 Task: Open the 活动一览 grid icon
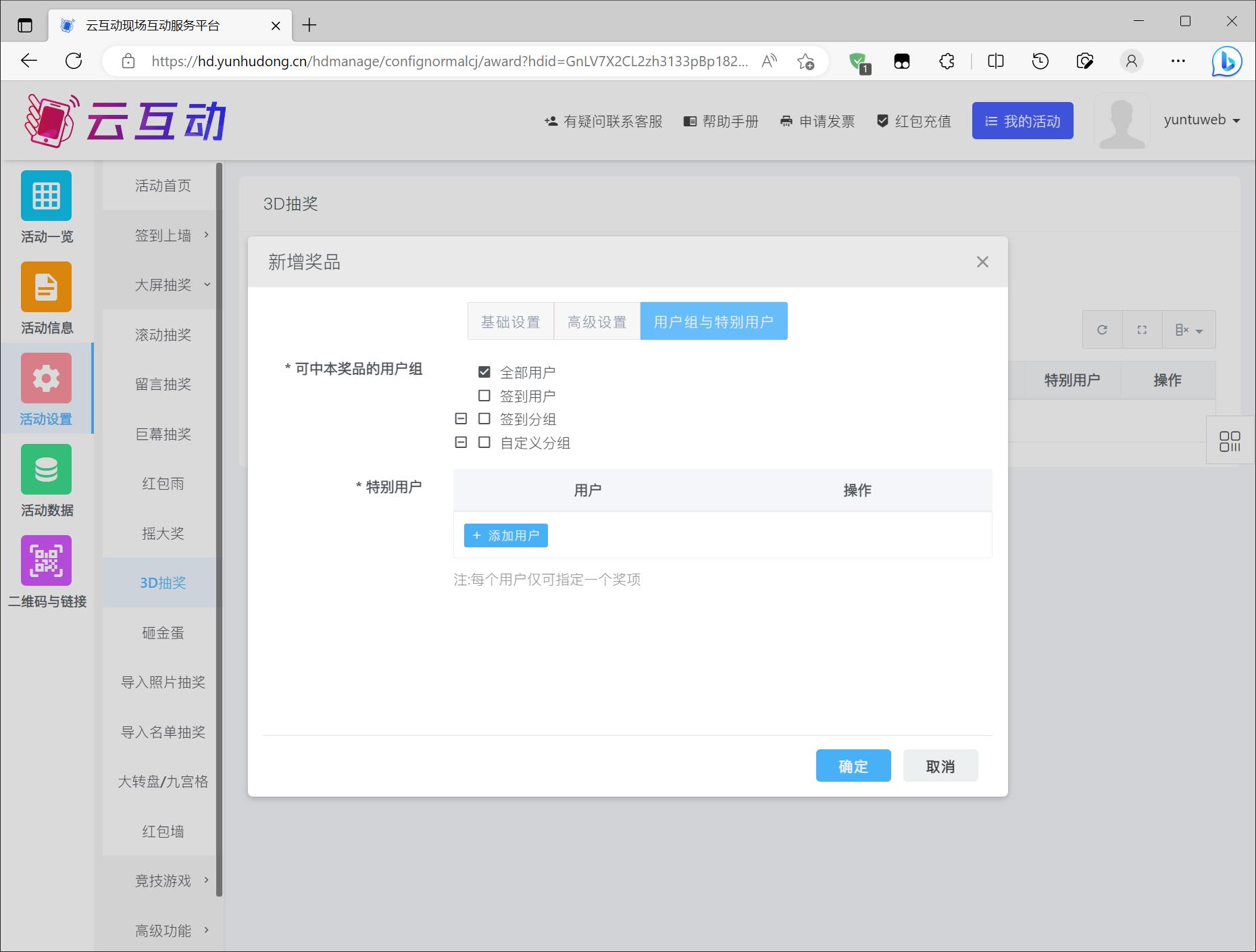pos(46,196)
